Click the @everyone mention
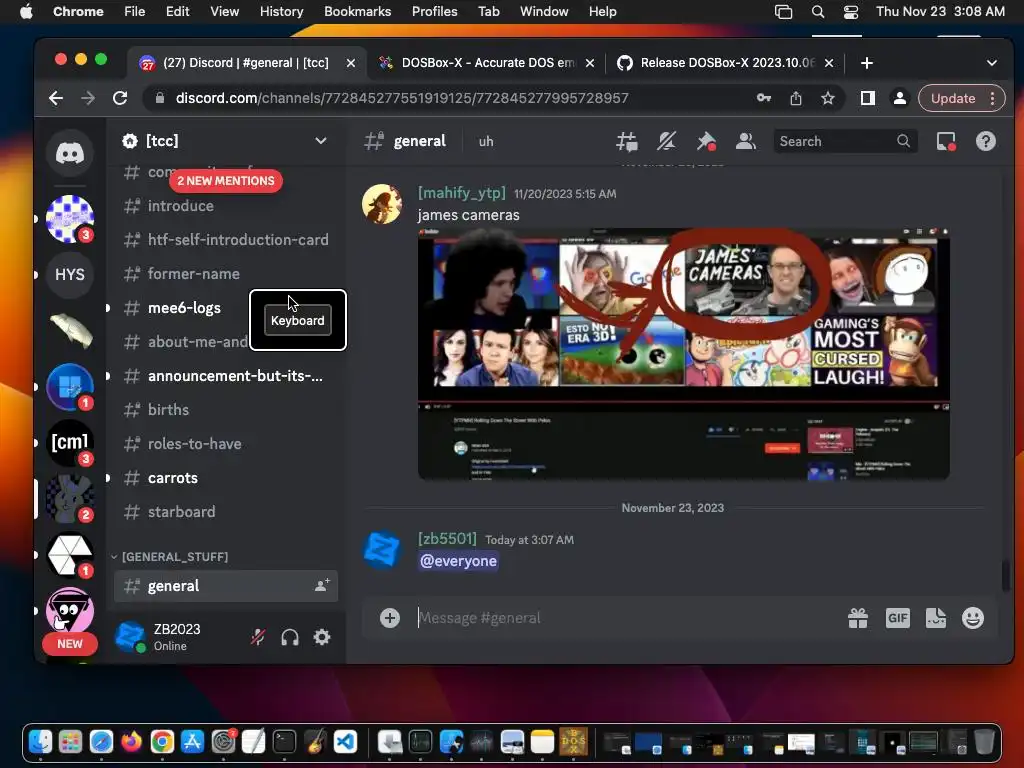1024x768 pixels. 458,561
